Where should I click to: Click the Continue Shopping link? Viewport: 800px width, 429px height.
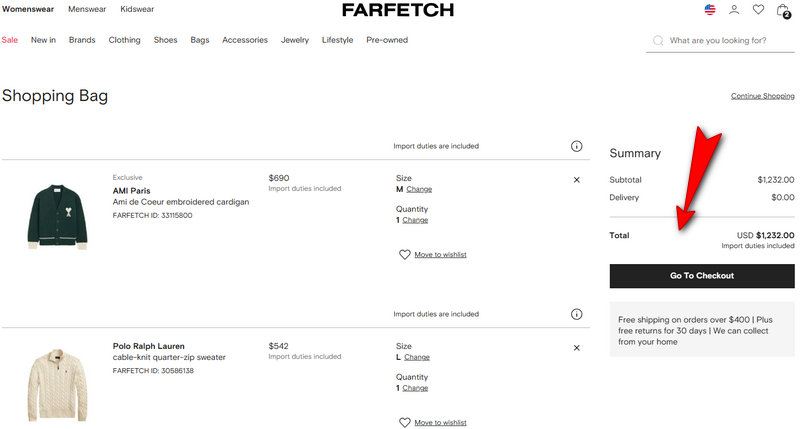pos(762,96)
